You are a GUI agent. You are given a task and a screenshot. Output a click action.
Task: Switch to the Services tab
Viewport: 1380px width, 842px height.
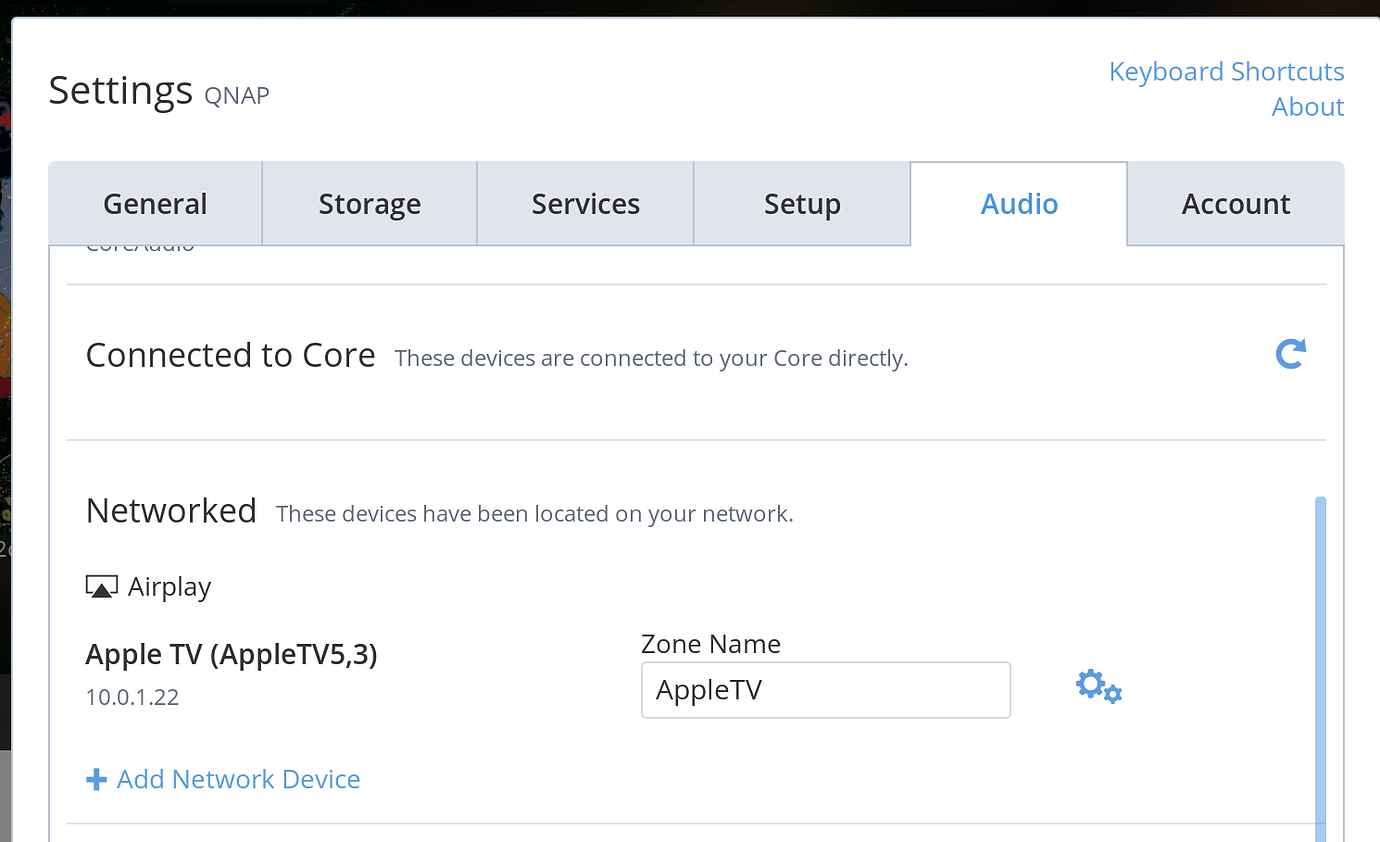pos(585,203)
